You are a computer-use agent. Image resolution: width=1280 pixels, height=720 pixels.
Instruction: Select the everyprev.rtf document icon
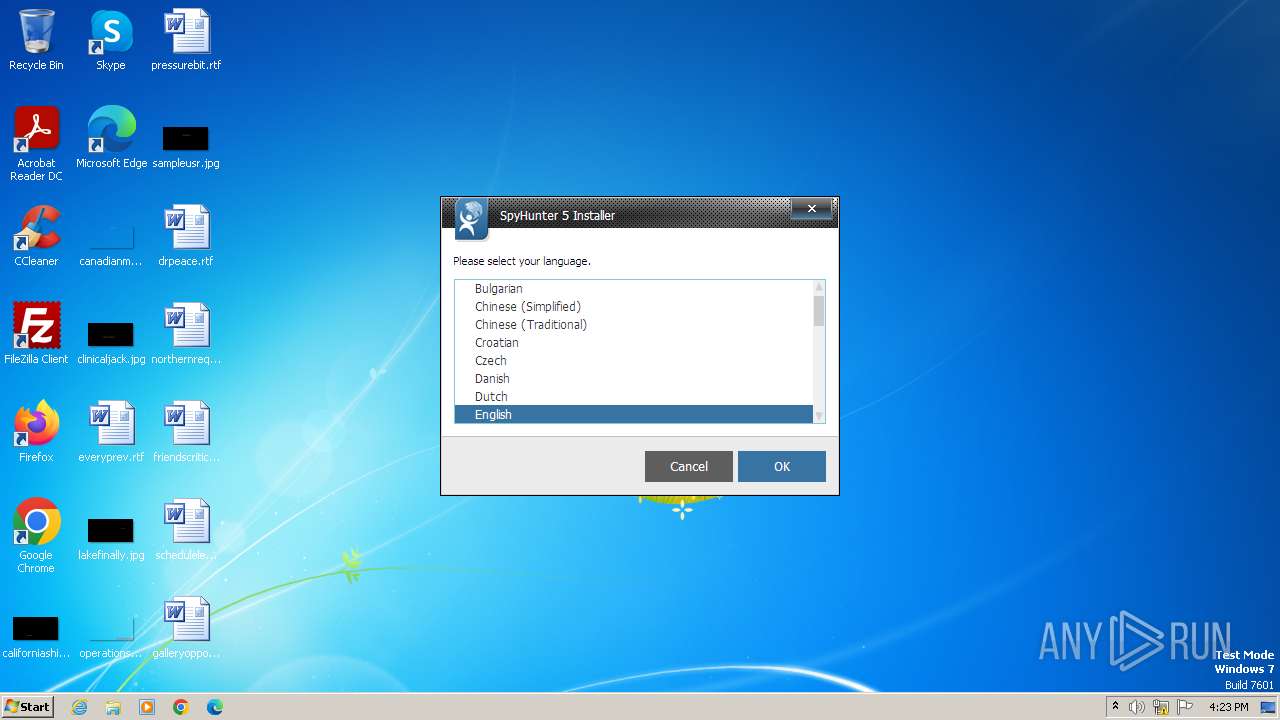coord(111,432)
